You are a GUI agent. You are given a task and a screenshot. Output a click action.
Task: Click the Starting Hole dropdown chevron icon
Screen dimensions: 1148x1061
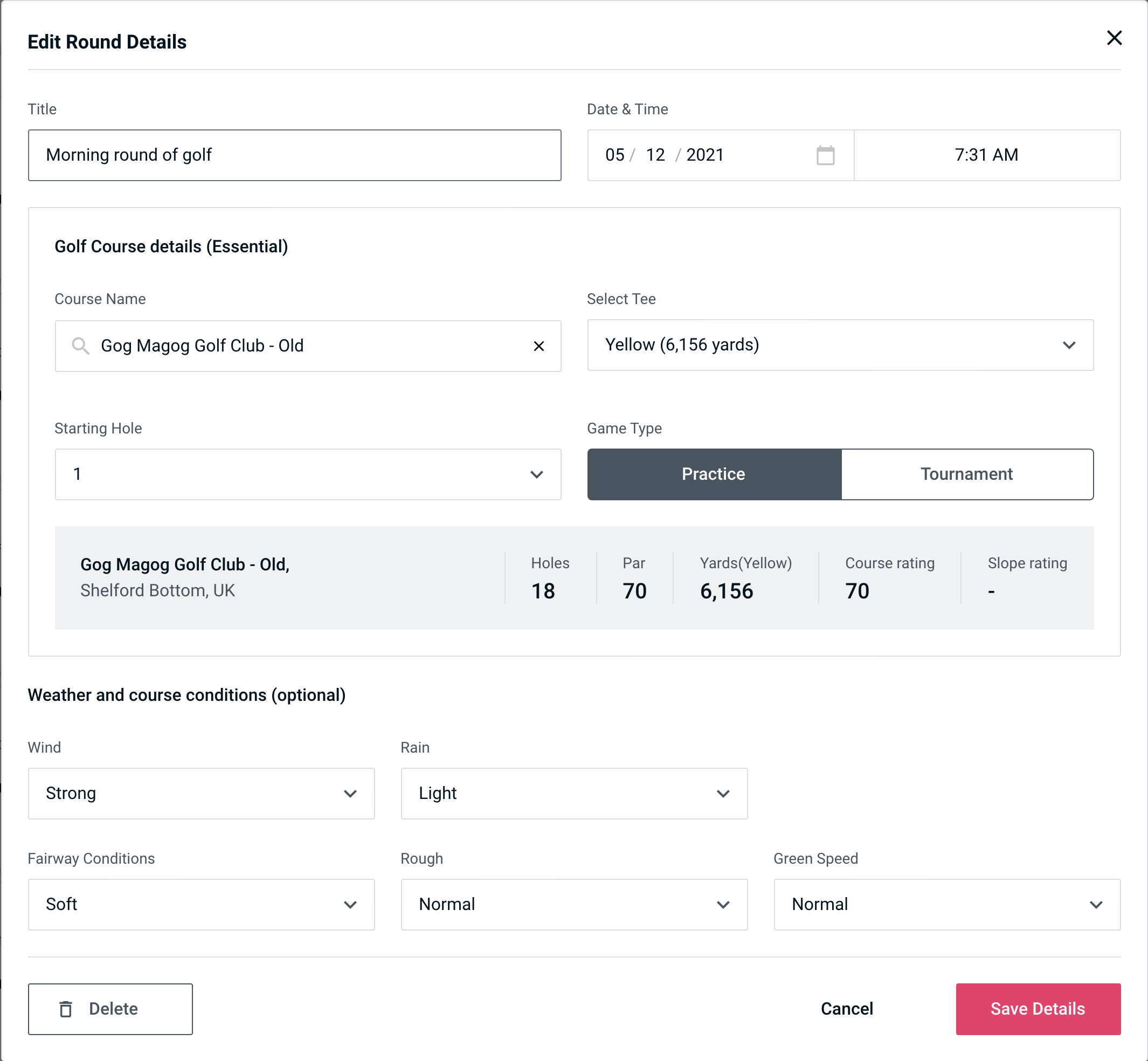[537, 475]
